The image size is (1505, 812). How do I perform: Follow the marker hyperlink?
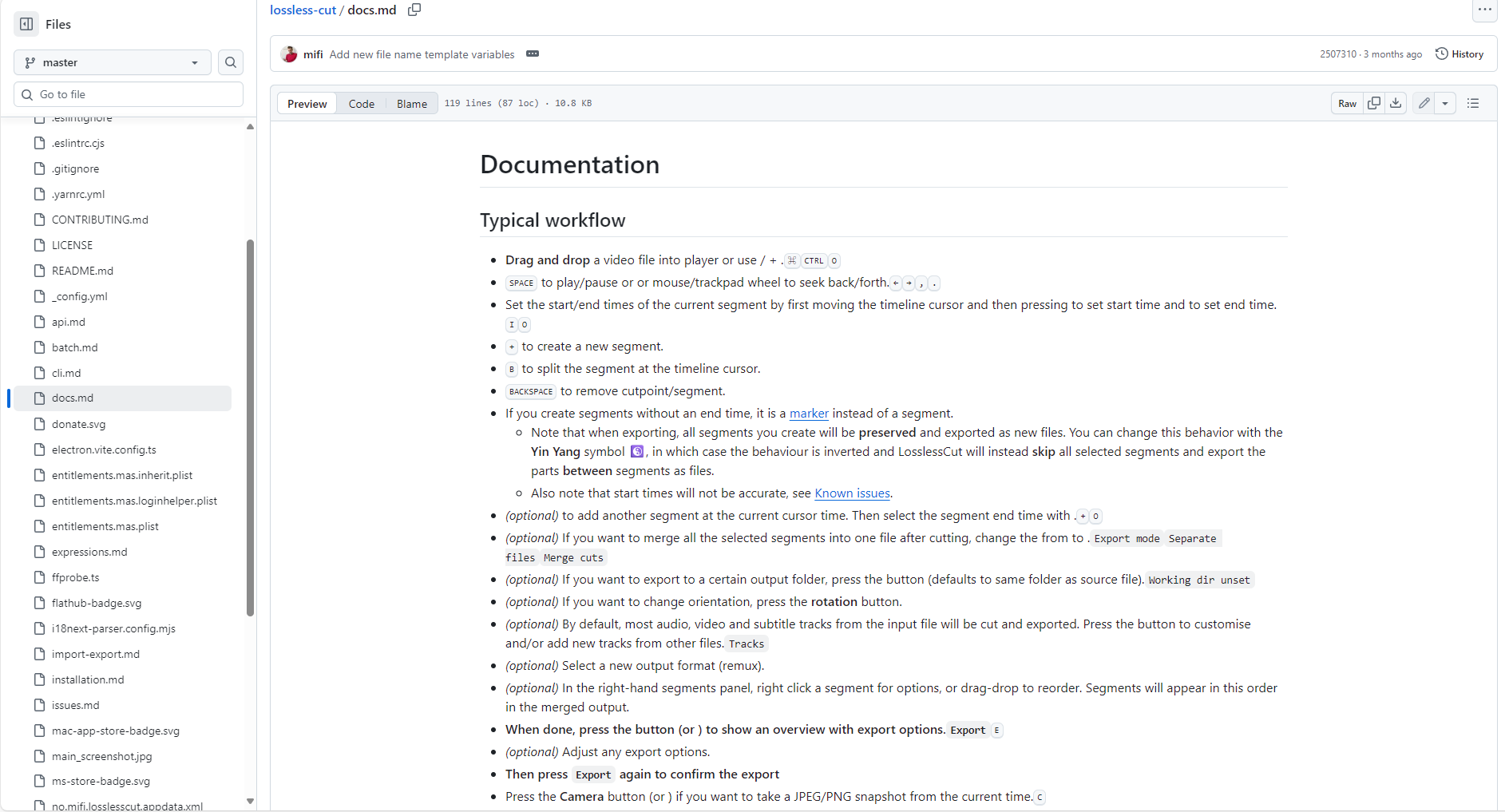(x=809, y=414)
